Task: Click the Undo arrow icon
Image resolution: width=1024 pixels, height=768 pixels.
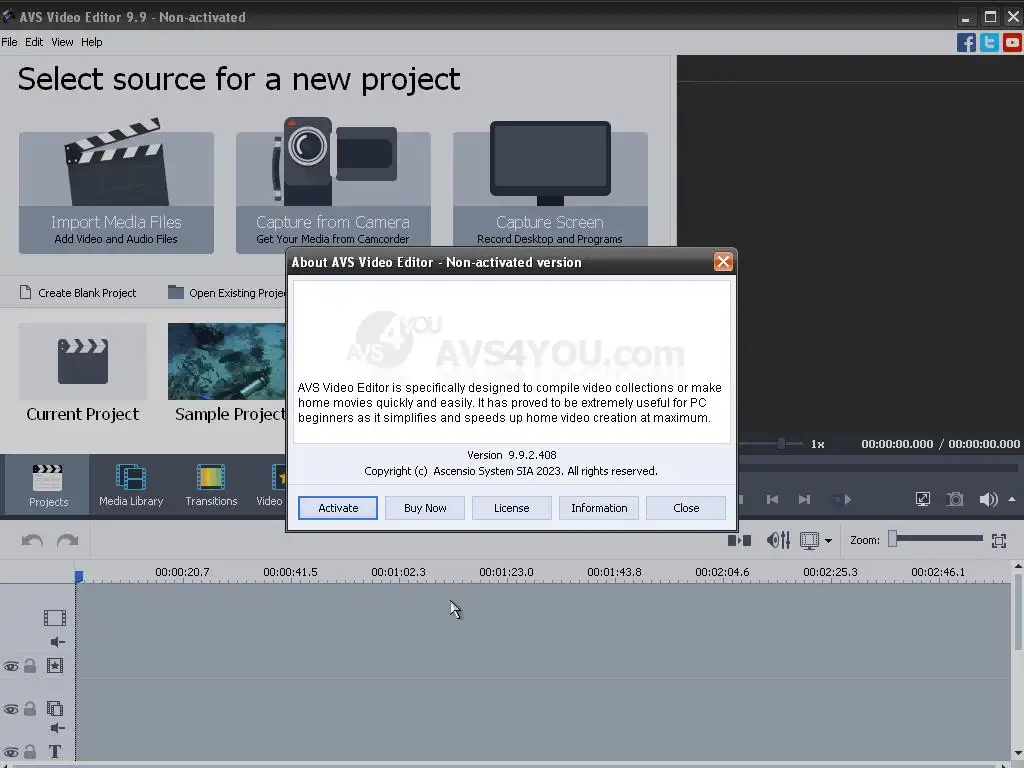Action: (x=32, y=541)
